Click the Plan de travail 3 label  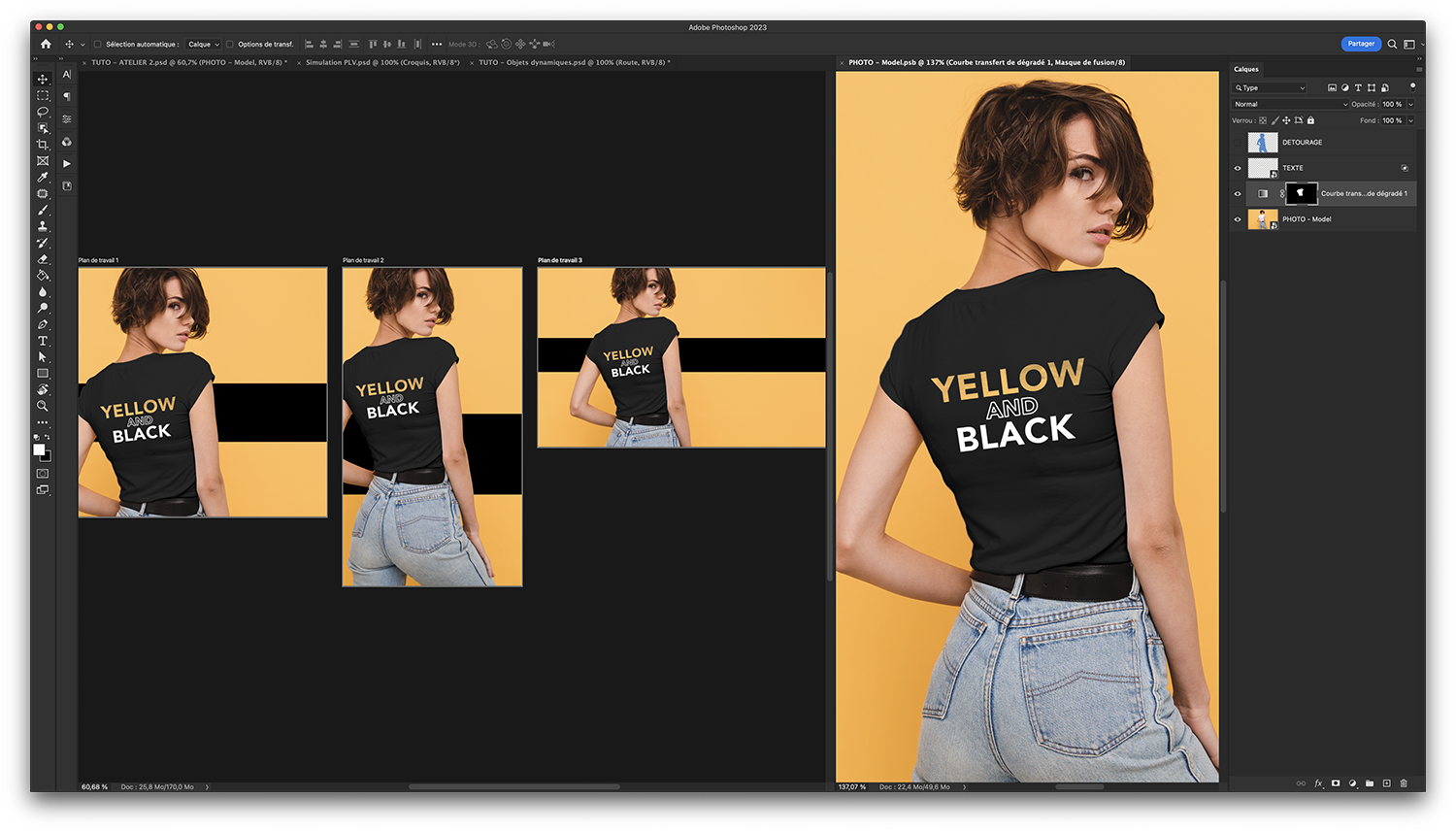point(560,260)
